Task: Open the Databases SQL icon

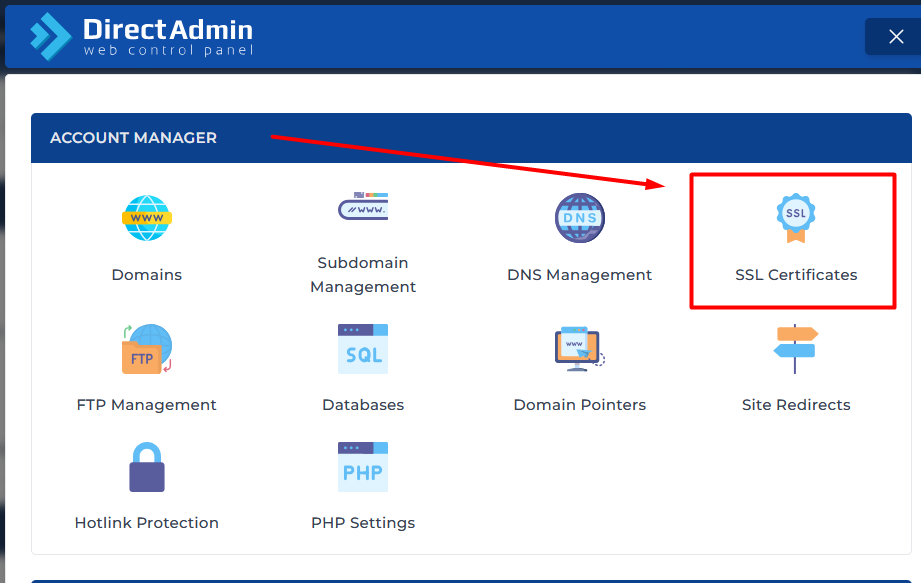Action: pos(363,349)
